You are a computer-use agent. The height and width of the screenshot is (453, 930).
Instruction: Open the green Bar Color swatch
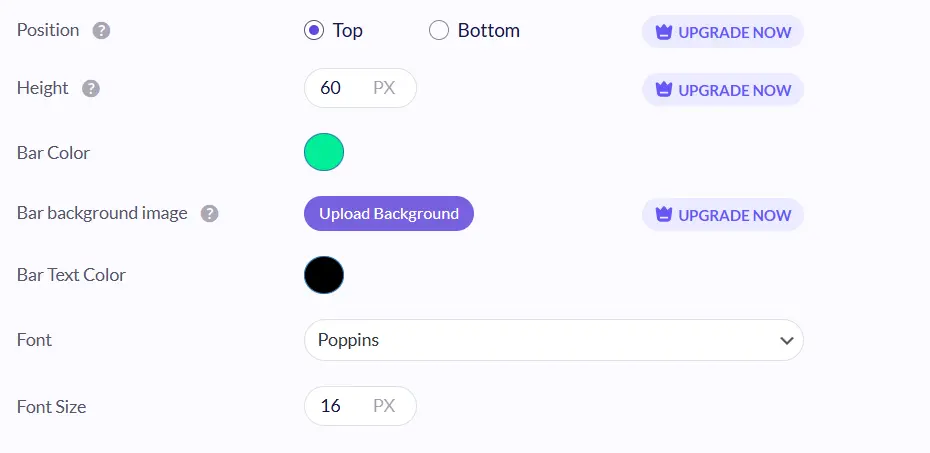(x=324, y=152)
